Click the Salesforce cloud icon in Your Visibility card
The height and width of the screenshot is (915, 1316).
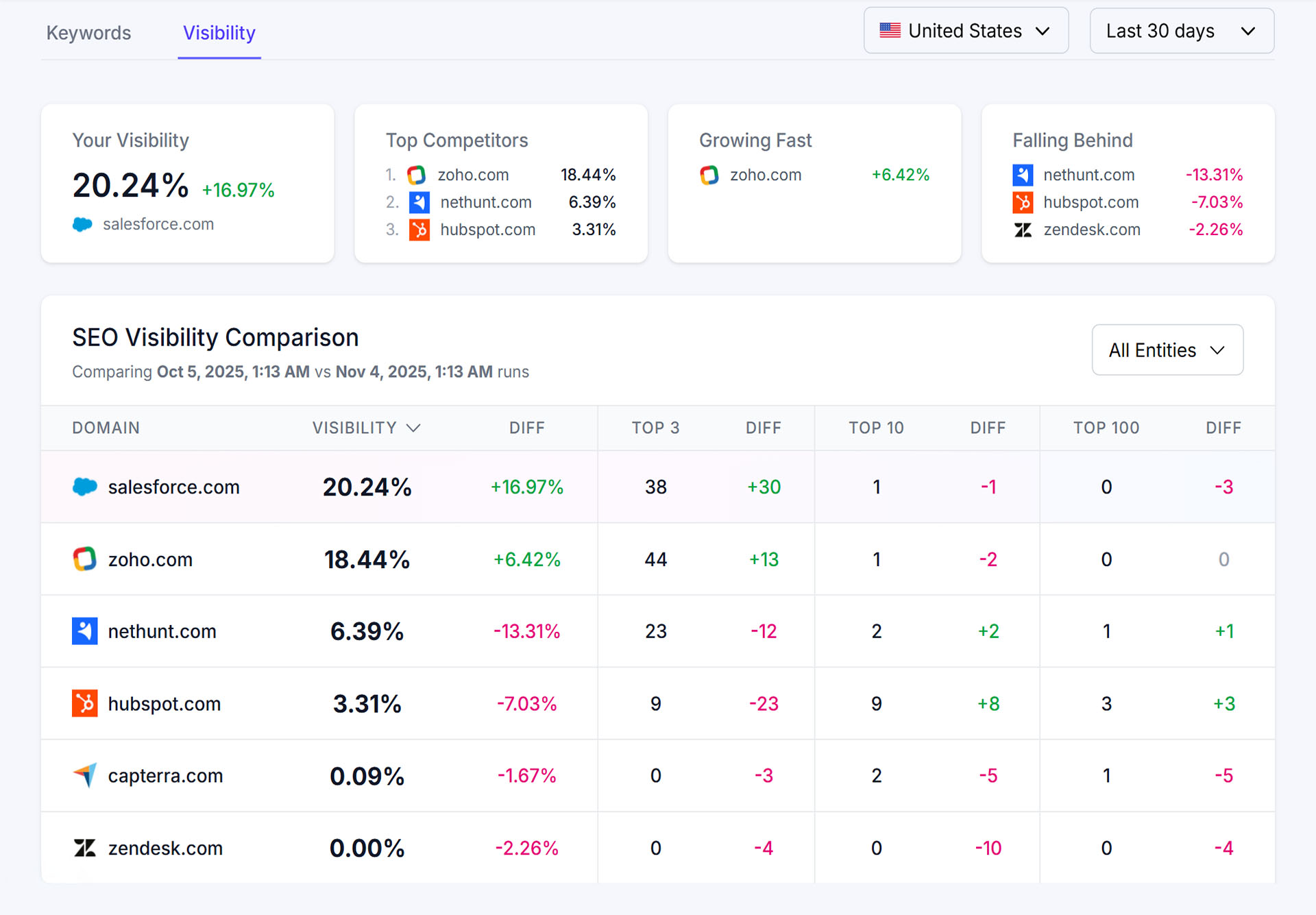pyautogui.click(x=82, y=224)
